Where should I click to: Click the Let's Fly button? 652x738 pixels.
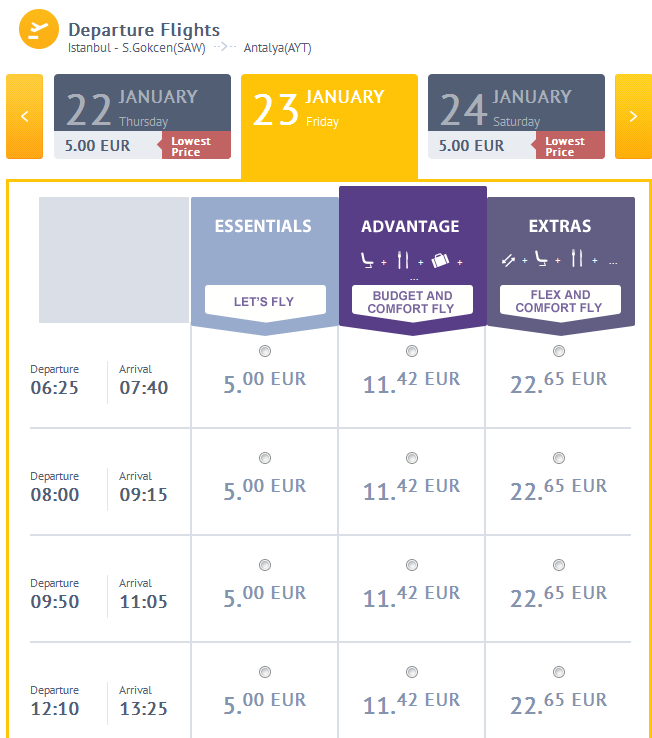coord(265,302)
